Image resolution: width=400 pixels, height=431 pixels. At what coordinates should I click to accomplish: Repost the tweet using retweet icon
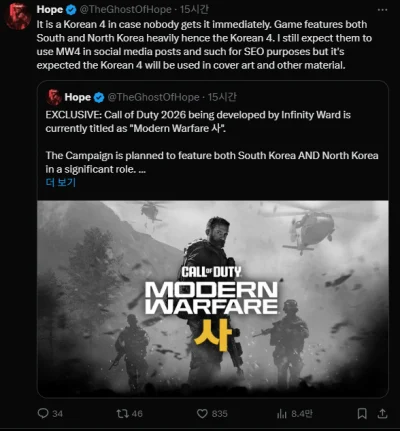pos(121,414)
